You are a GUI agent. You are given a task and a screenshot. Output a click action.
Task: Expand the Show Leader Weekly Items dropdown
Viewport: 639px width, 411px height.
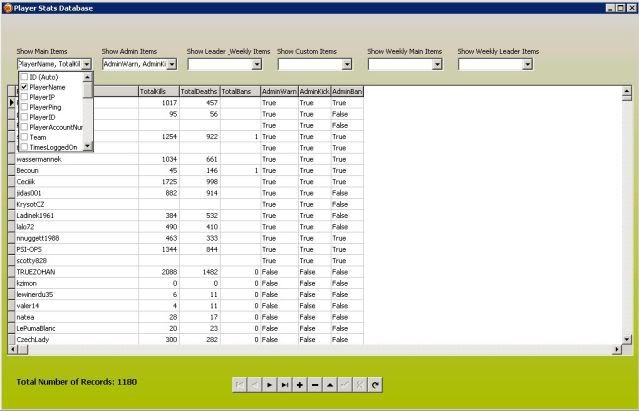click(257, 64)
